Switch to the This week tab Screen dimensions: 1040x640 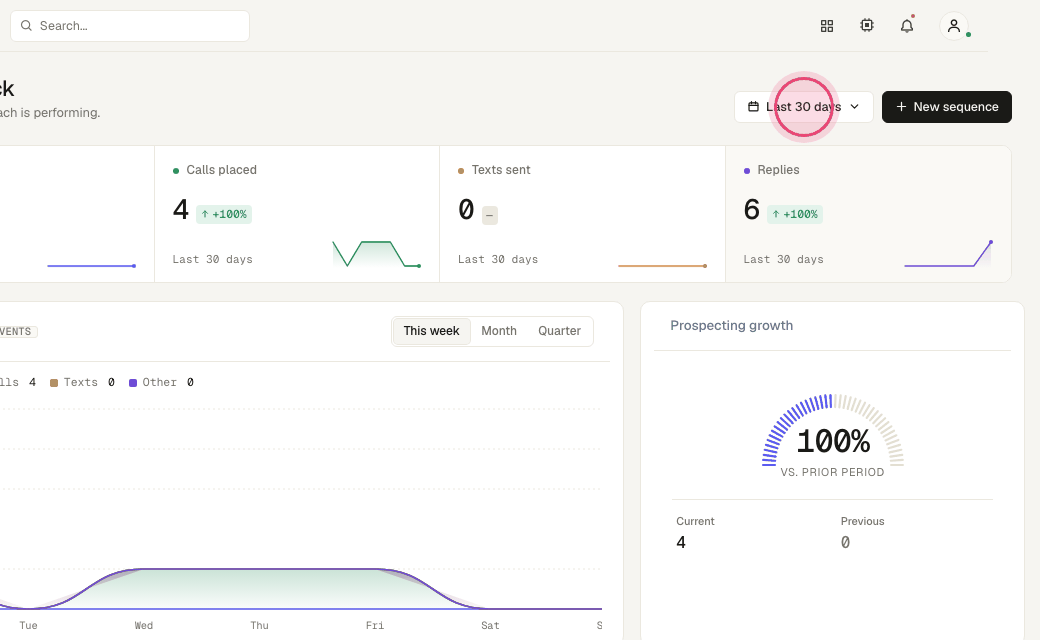click(x=431, y=331)
